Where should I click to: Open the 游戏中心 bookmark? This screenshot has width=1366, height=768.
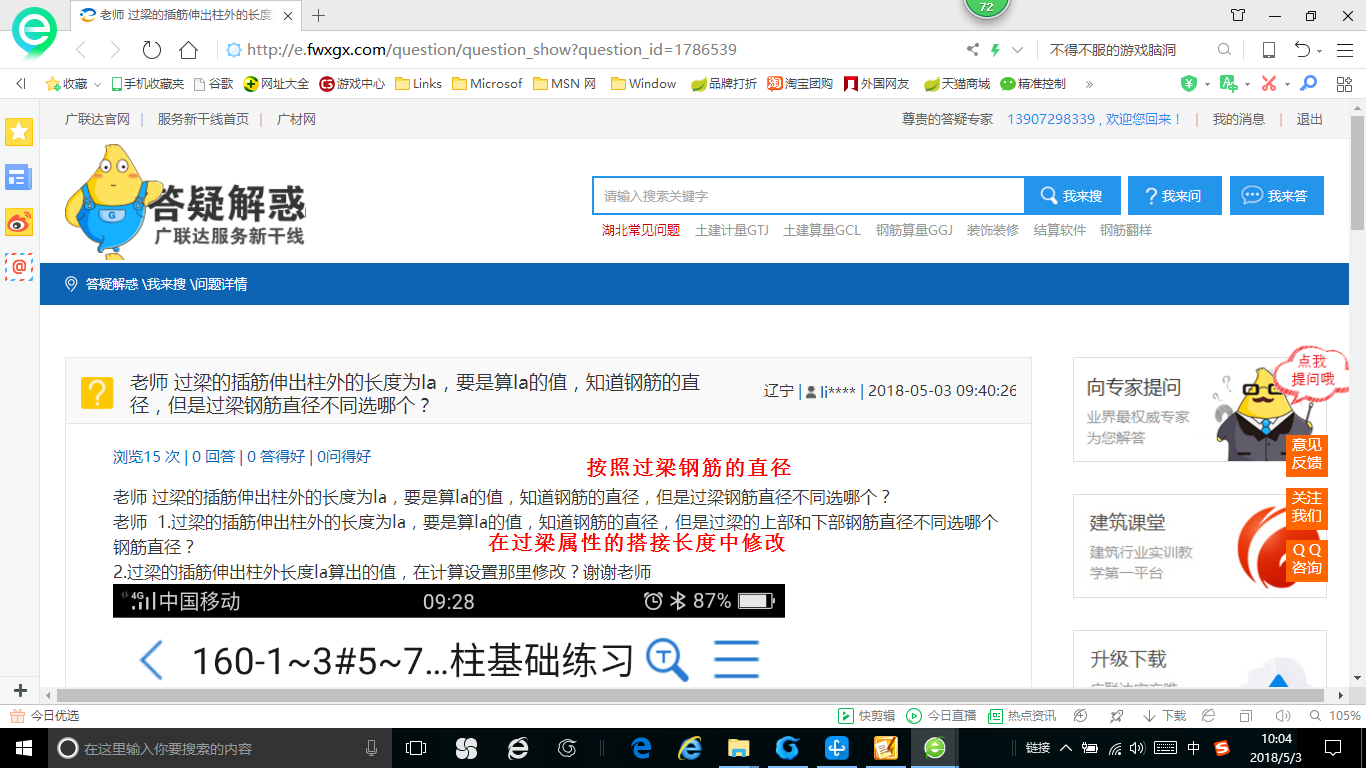(352, 84)
